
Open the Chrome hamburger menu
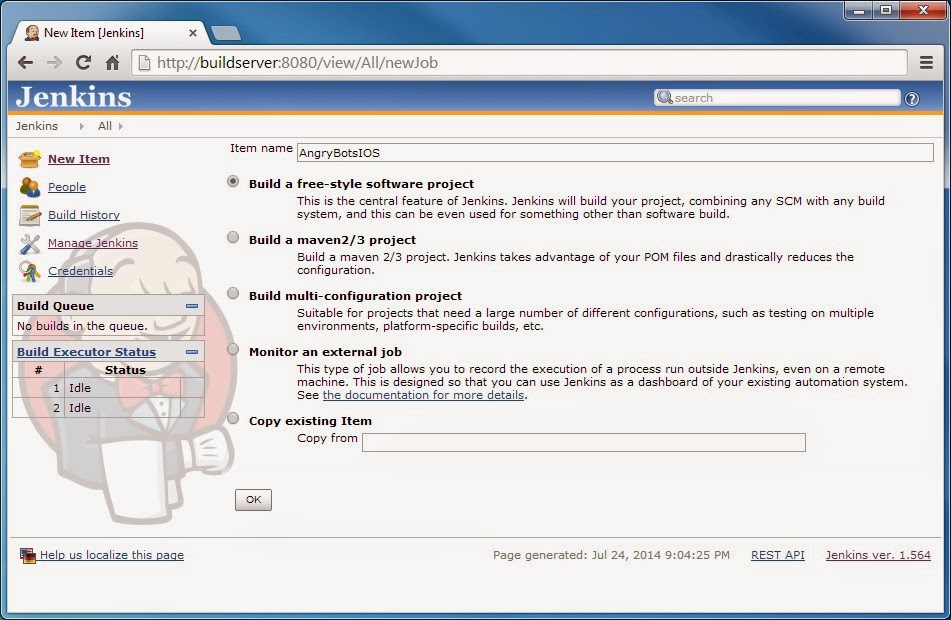pyautogui.click(x=926, y=62)
